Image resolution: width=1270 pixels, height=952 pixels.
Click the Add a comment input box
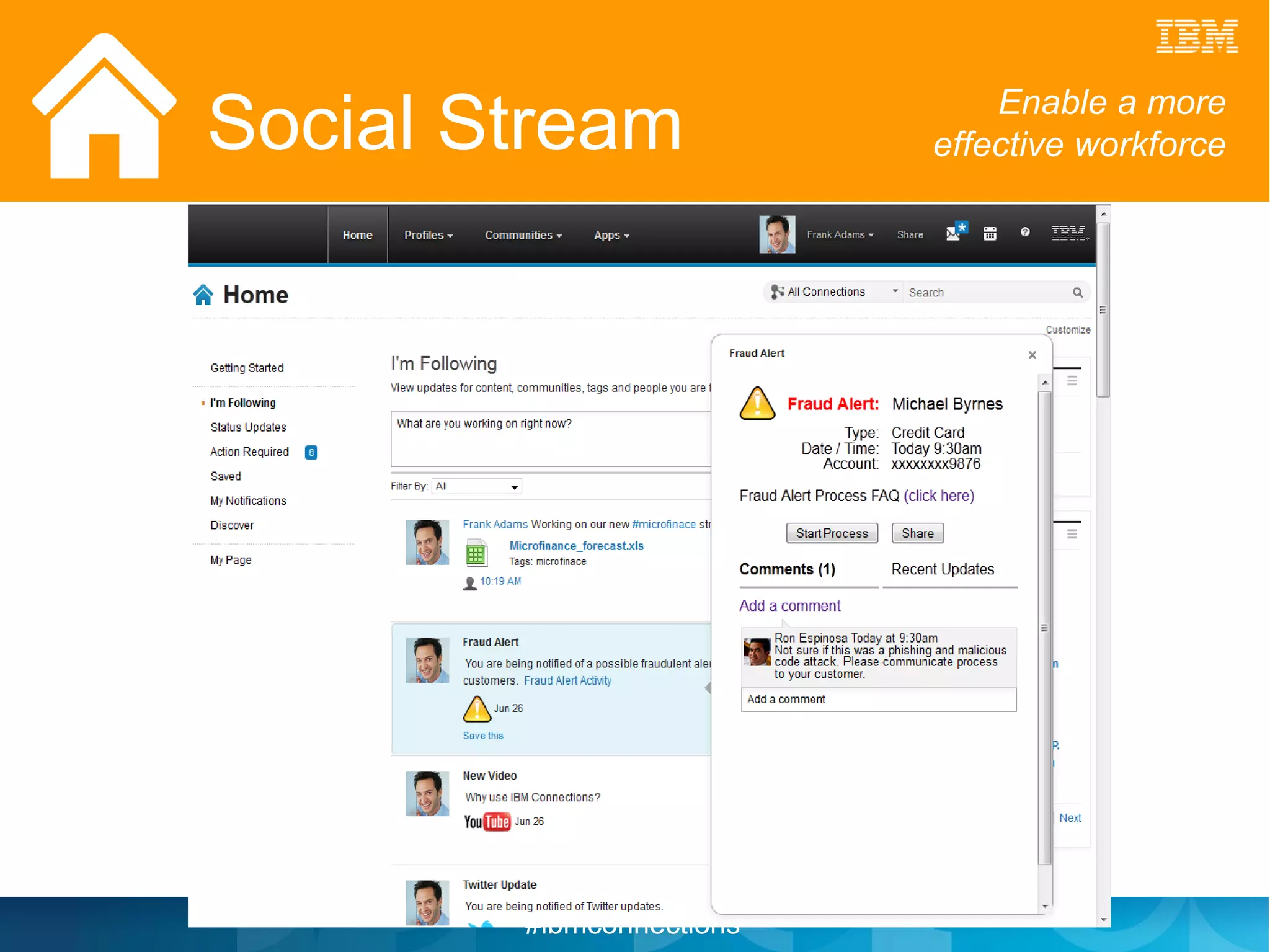coord(878,700)
